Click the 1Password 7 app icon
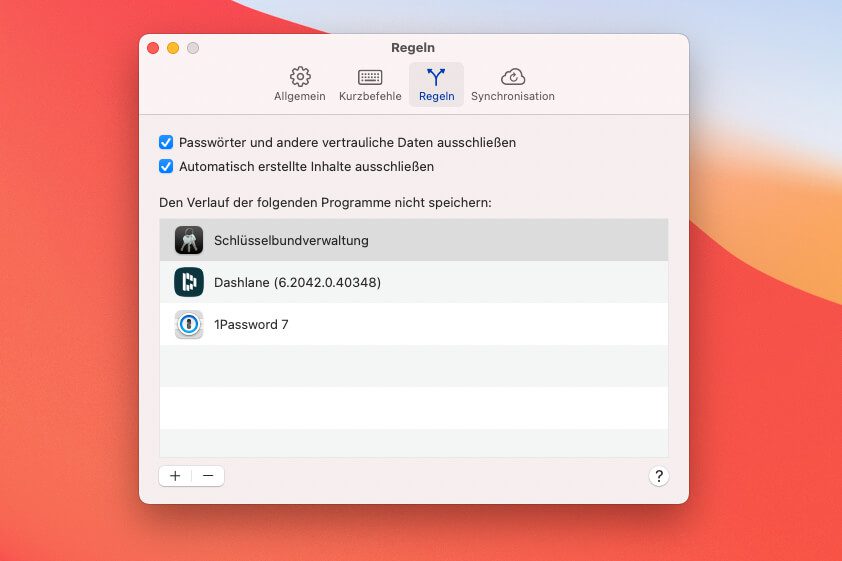Viewport: 842px width, 561px height. (189, 324)
